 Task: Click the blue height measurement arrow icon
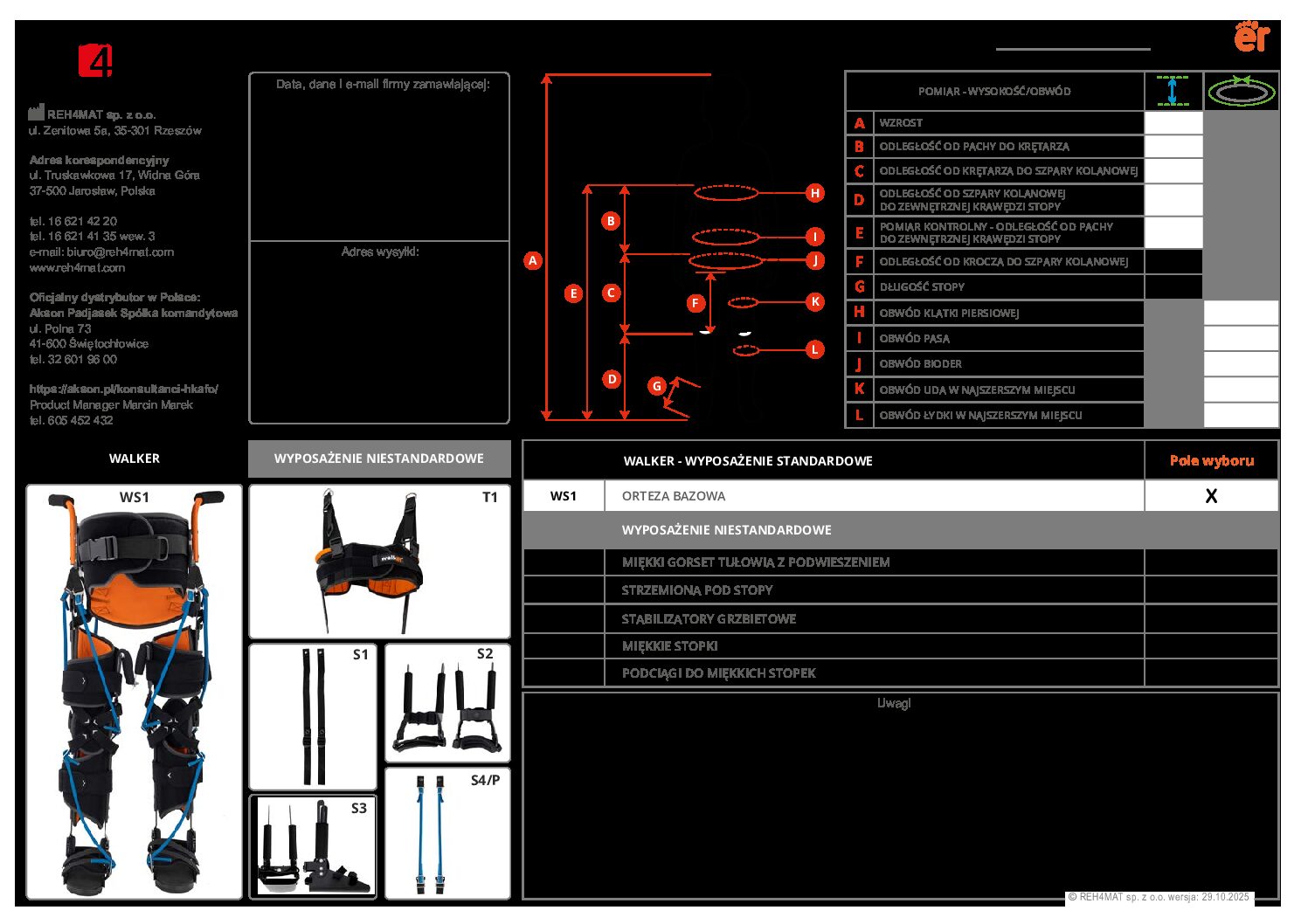pyautogui.click(x=1173, y=91)
